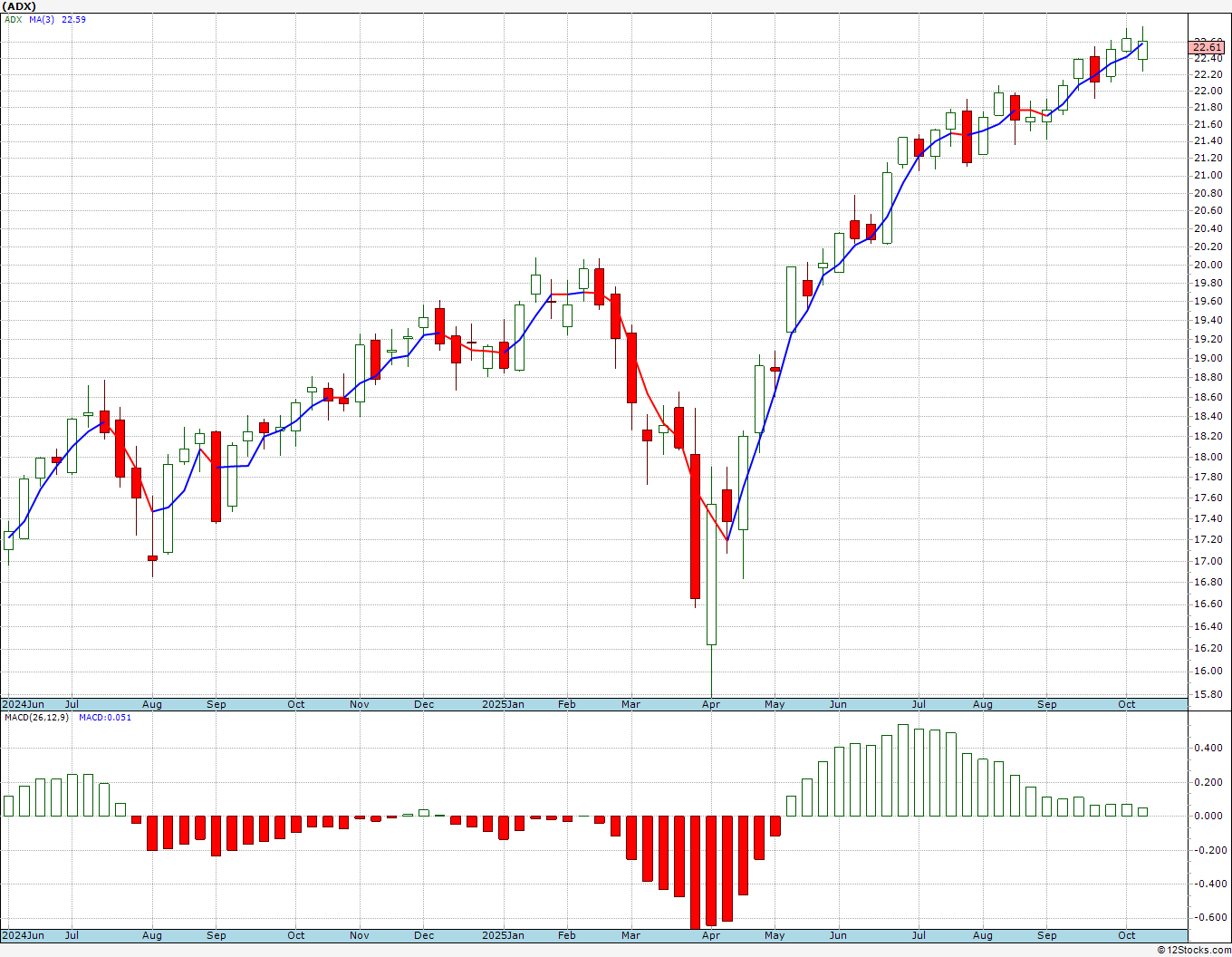Click 2024Jun on the price chart date axis
This screenshot has width=1232, height=957.
(x=23, y=704)
